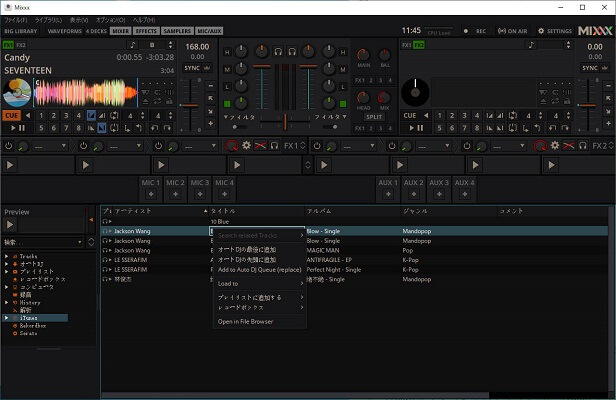This screenshot has width=616, height=400.
Task: Click the left deck reverse-play arrow icon
Action: 28,116
